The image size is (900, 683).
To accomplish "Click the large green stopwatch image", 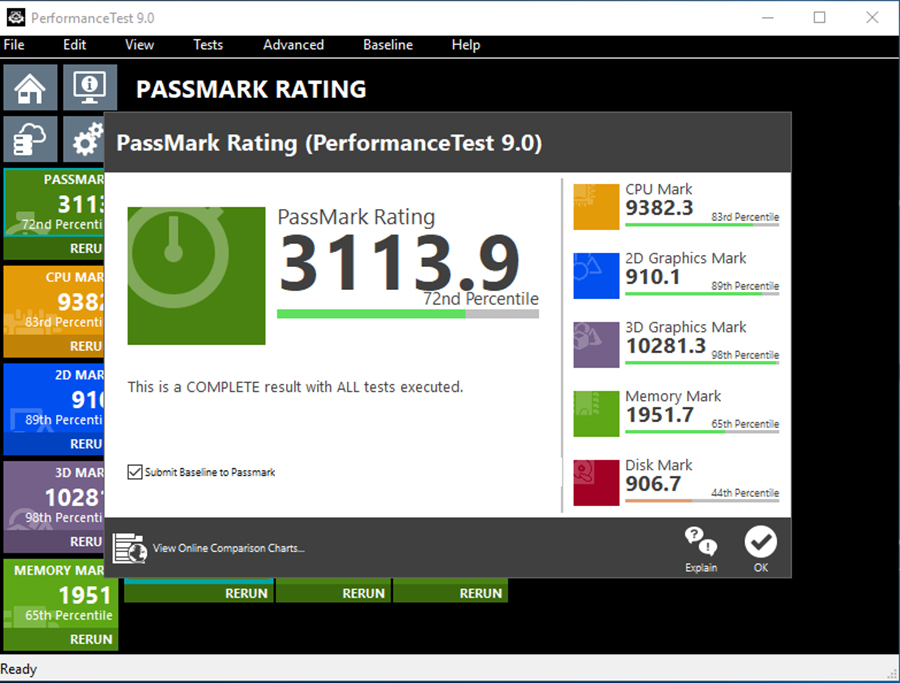I will (196, 276).
